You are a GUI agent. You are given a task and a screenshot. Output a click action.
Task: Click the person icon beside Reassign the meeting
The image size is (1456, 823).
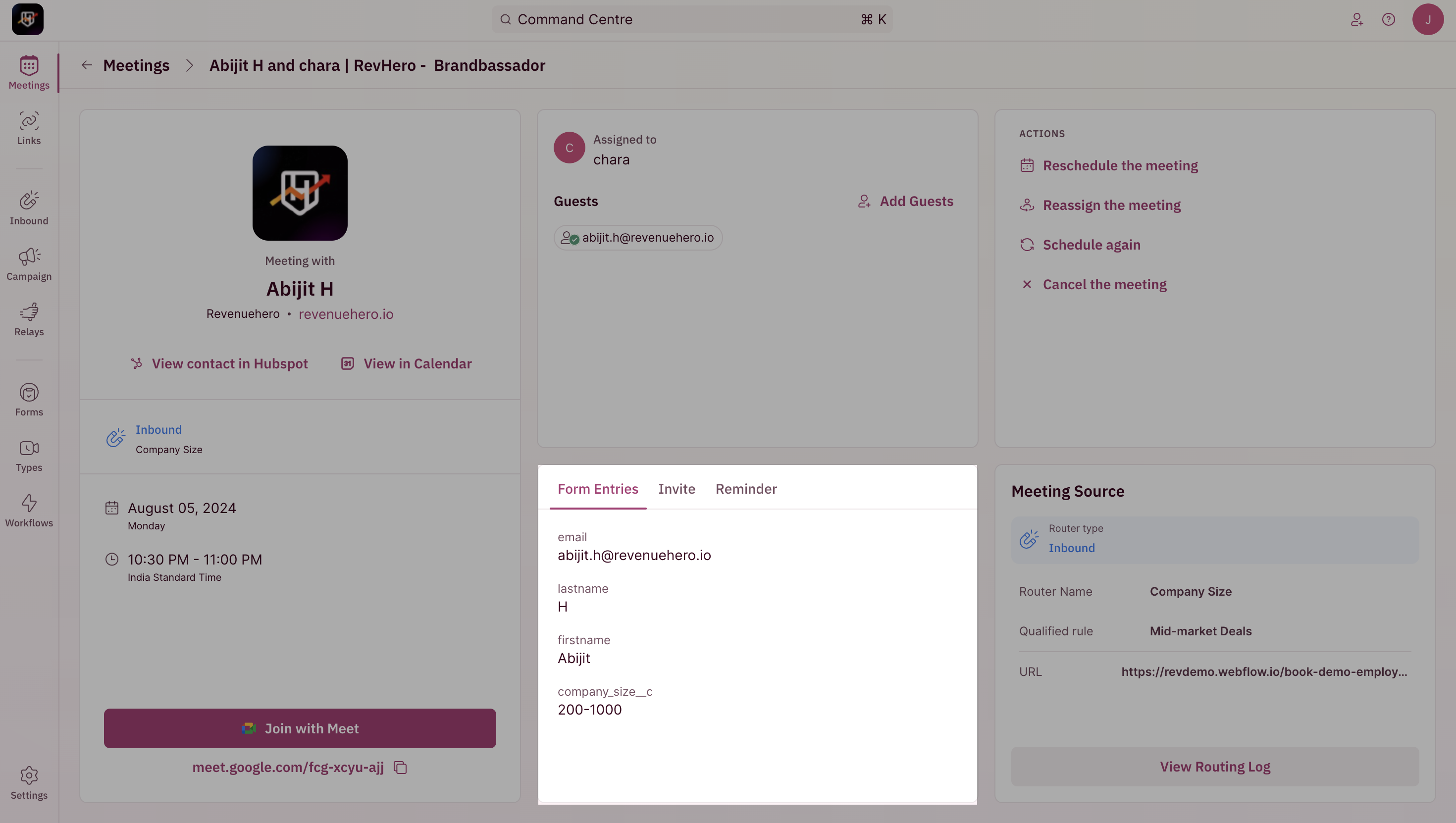point(1027,205)
